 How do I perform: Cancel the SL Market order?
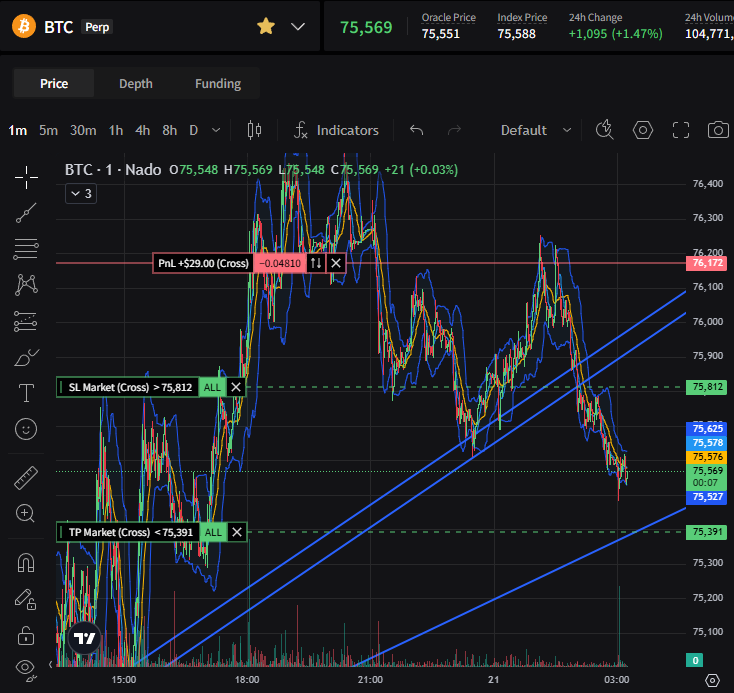point(236,387)
